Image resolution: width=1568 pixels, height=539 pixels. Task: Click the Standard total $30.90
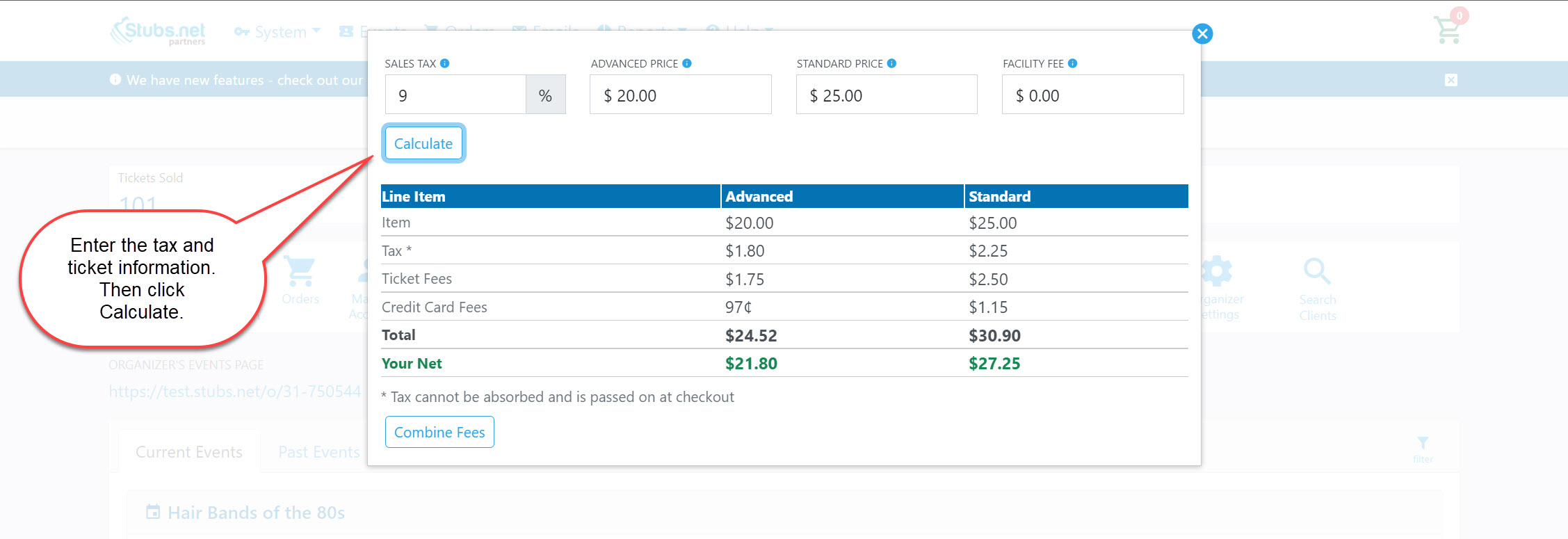click(994, 335)
